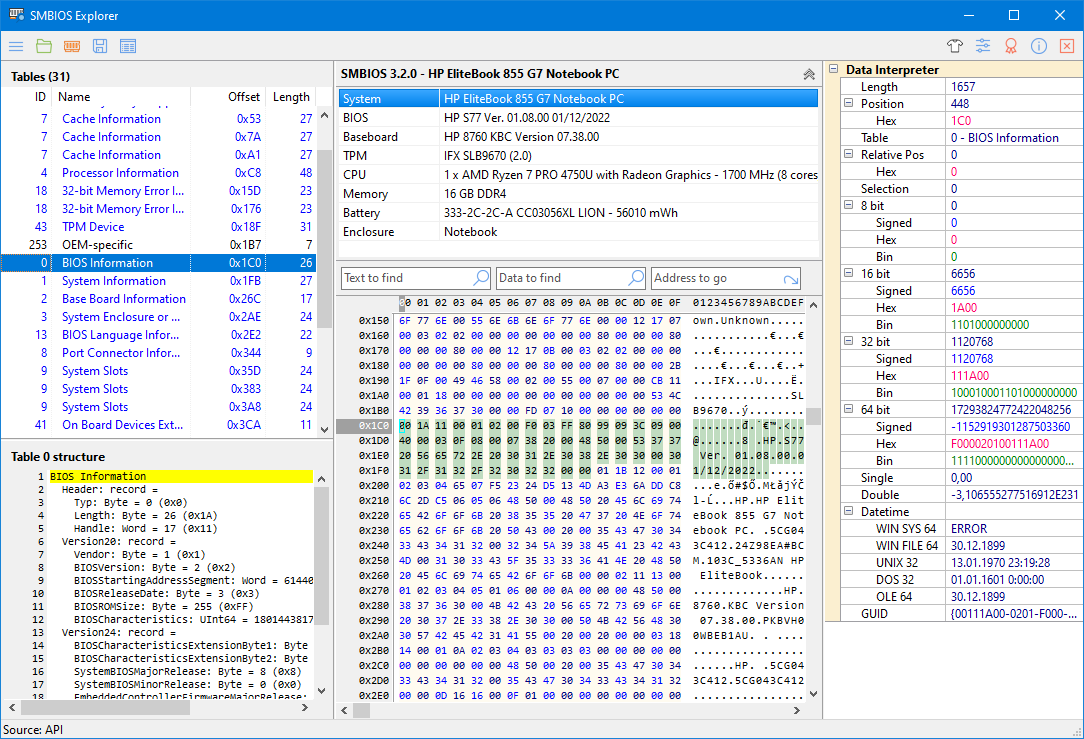Click the structure panel horizontal scrollbar thumb
Viewport: 1084px width, 739px height.
pyautogui.click(x=105, y=708)
